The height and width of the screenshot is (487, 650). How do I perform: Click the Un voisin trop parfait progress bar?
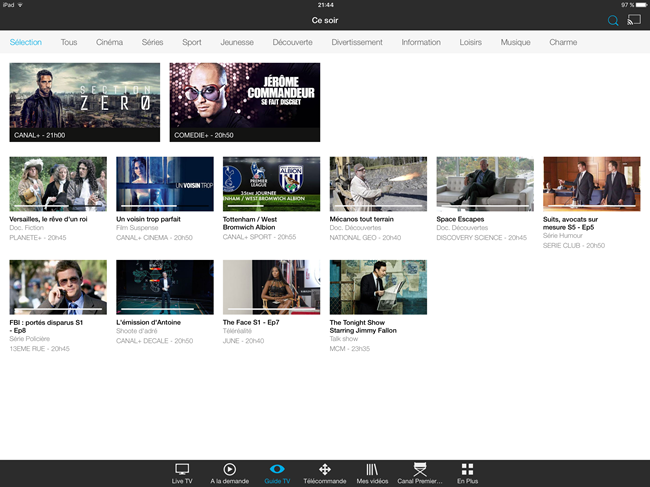click(165, 206)
